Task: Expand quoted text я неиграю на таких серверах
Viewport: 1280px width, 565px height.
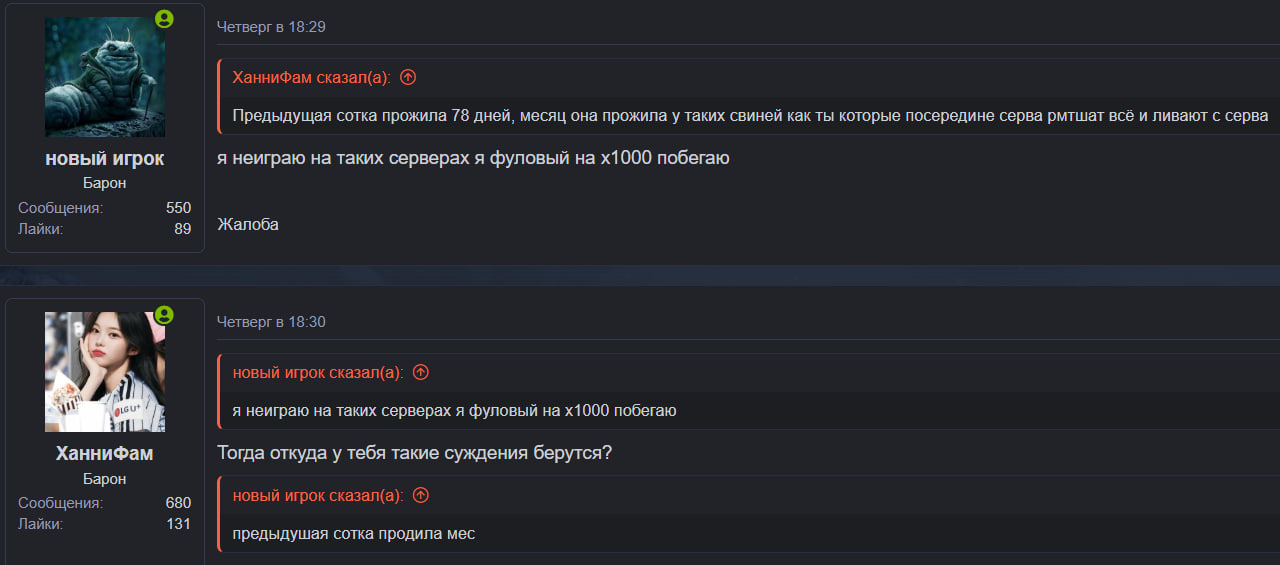Action: coord(455,410)
